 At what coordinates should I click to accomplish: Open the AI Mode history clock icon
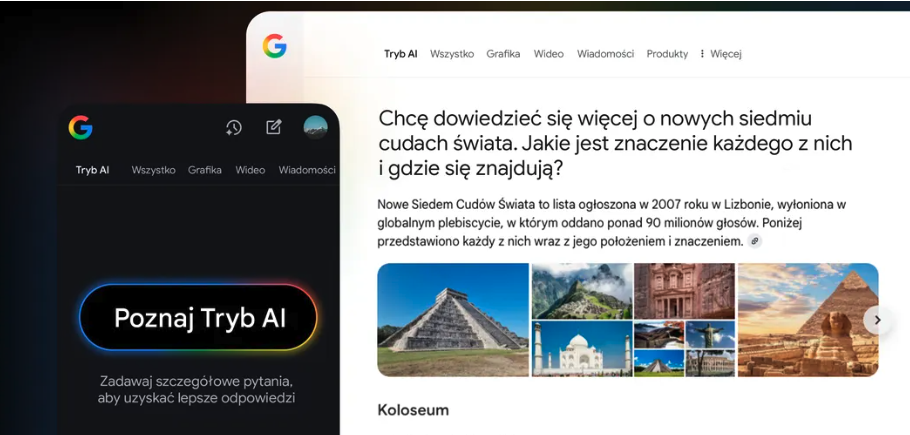(x=234, y=128)
